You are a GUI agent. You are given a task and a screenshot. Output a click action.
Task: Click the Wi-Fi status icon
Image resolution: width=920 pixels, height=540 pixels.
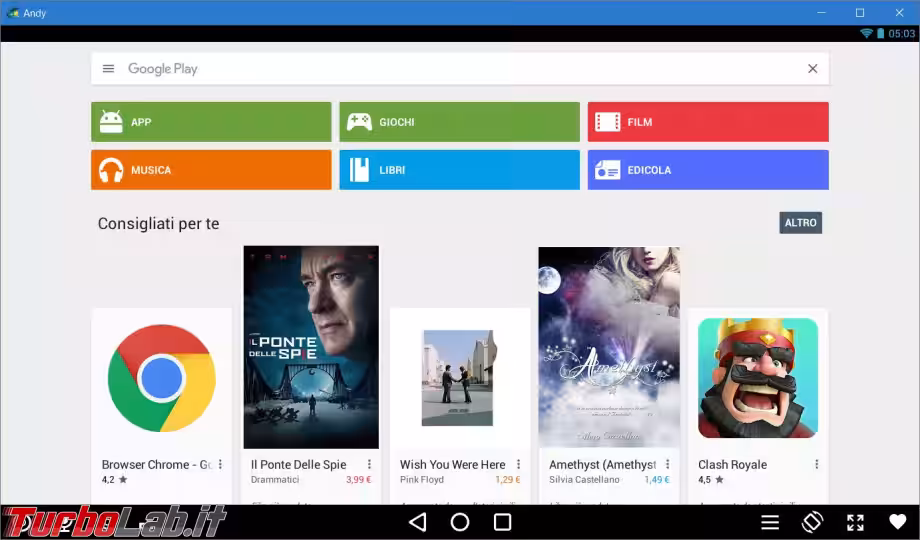[866, 33]
